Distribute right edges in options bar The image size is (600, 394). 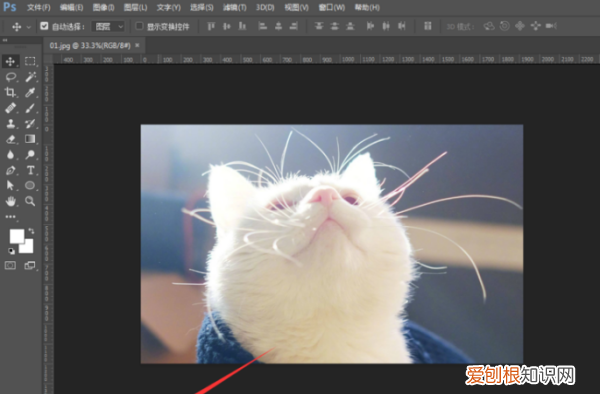401,26
